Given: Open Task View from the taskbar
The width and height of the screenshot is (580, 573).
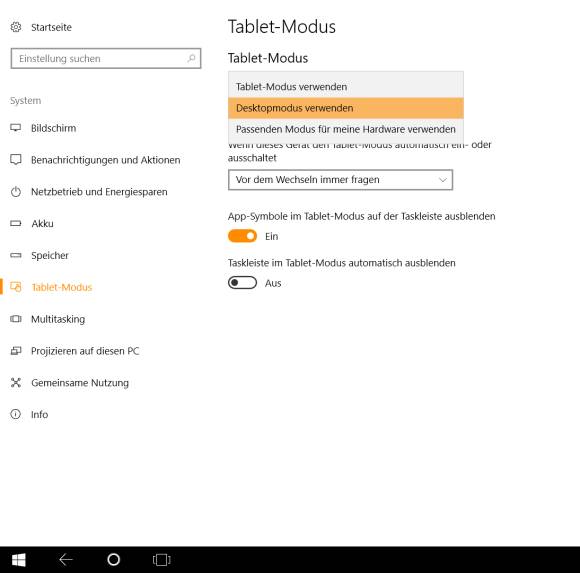Looking at the screenshot, I should point(162,560).
